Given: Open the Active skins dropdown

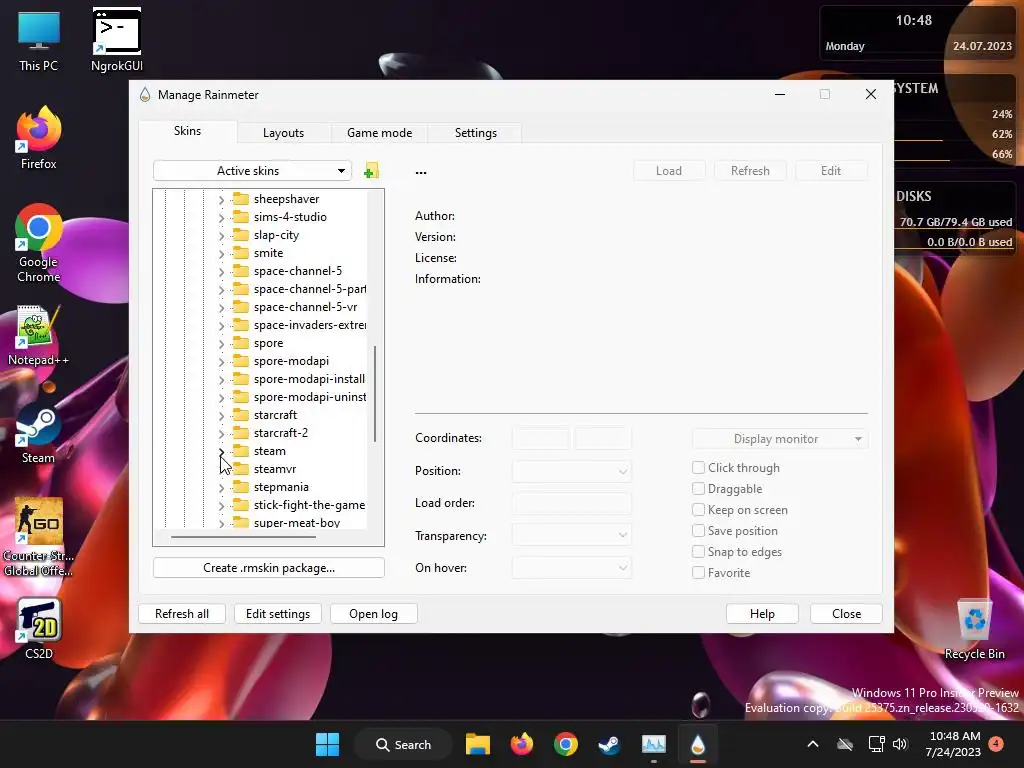Looking at the screenshot, I should [x=252, y=170].
